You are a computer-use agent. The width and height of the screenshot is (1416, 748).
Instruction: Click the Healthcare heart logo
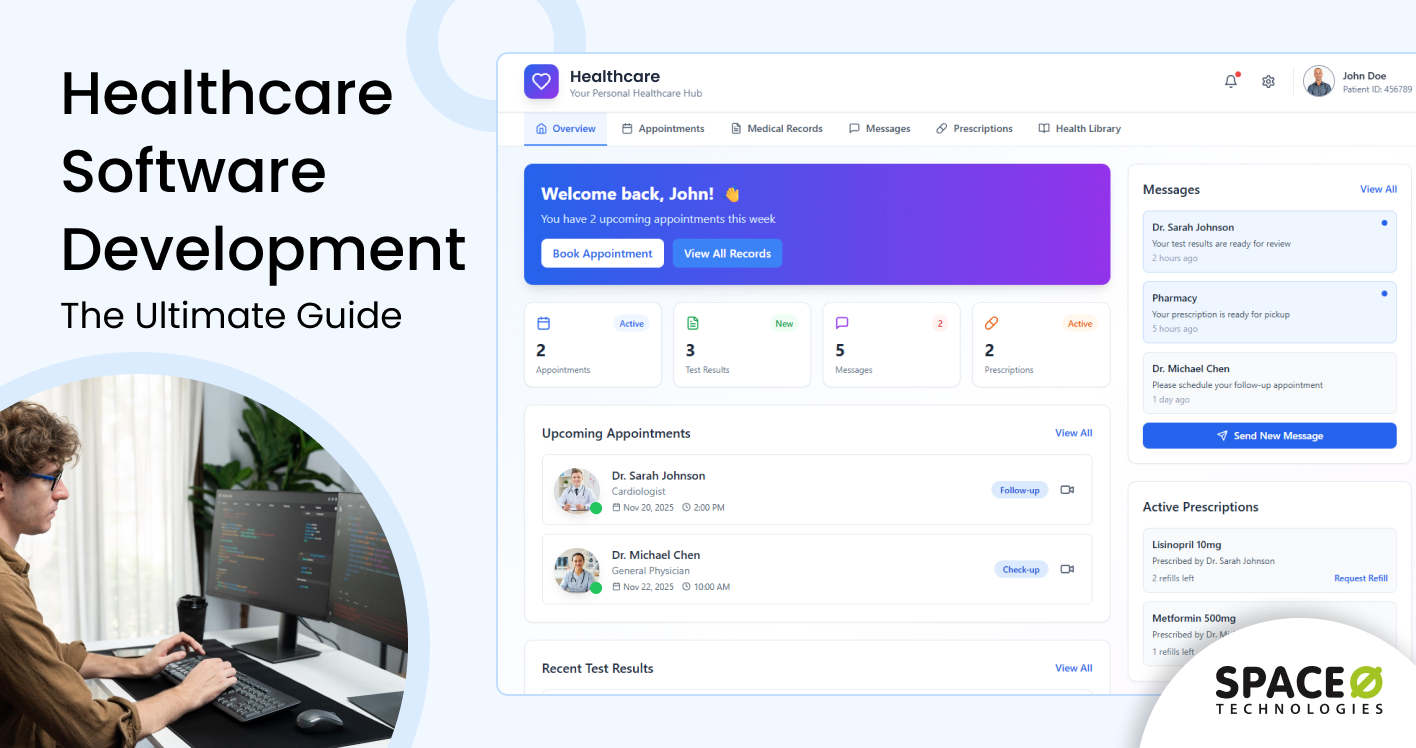(541, 82)
